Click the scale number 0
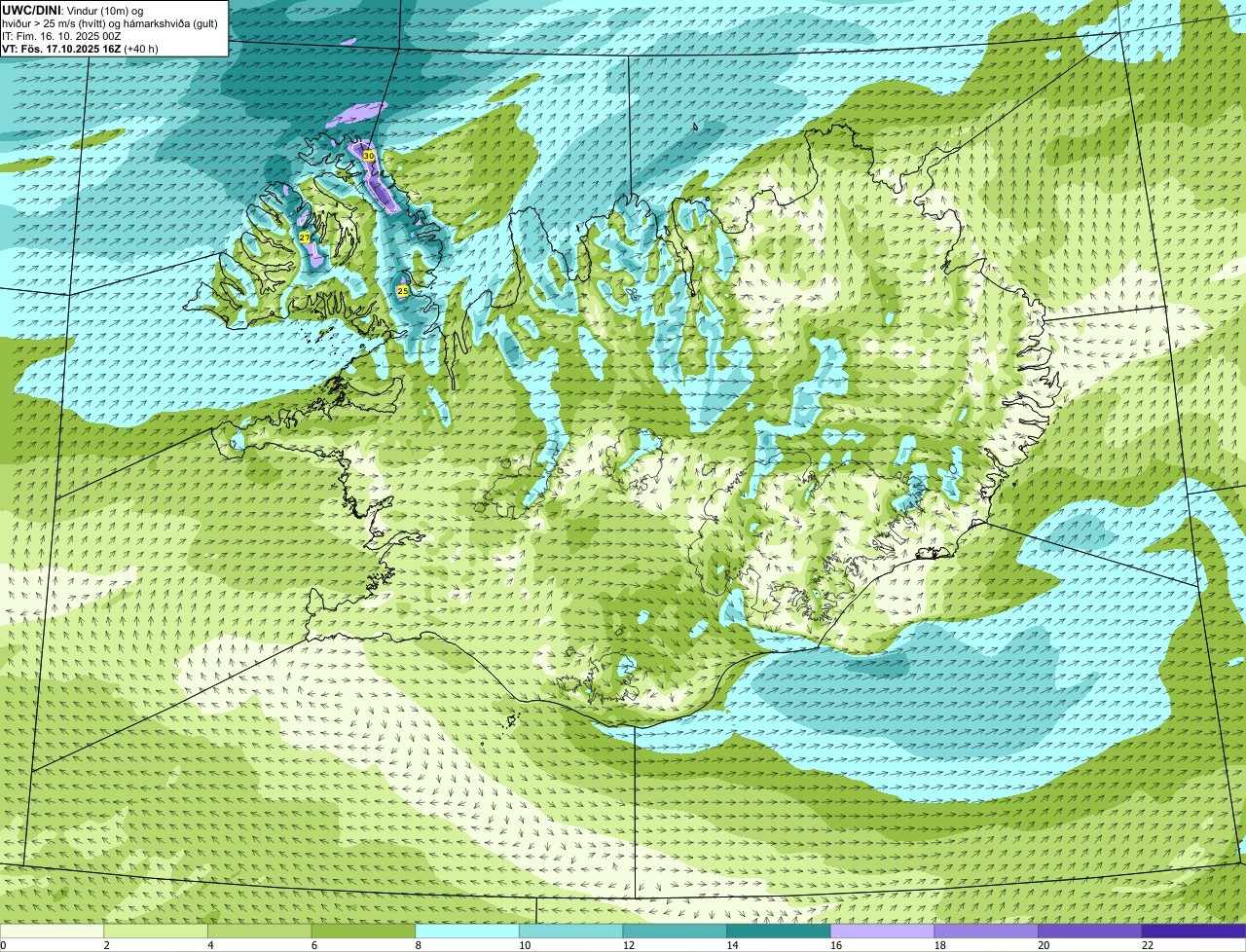Image resolution: width=1246 pixels, height=952 pixels. [x=3, y=945]
